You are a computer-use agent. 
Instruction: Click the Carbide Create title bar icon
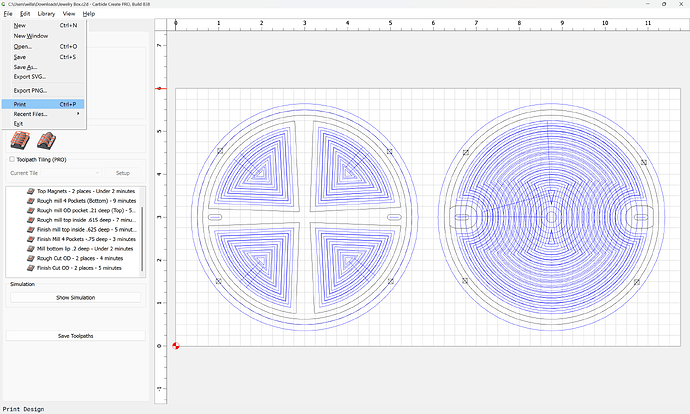point(5,5)
